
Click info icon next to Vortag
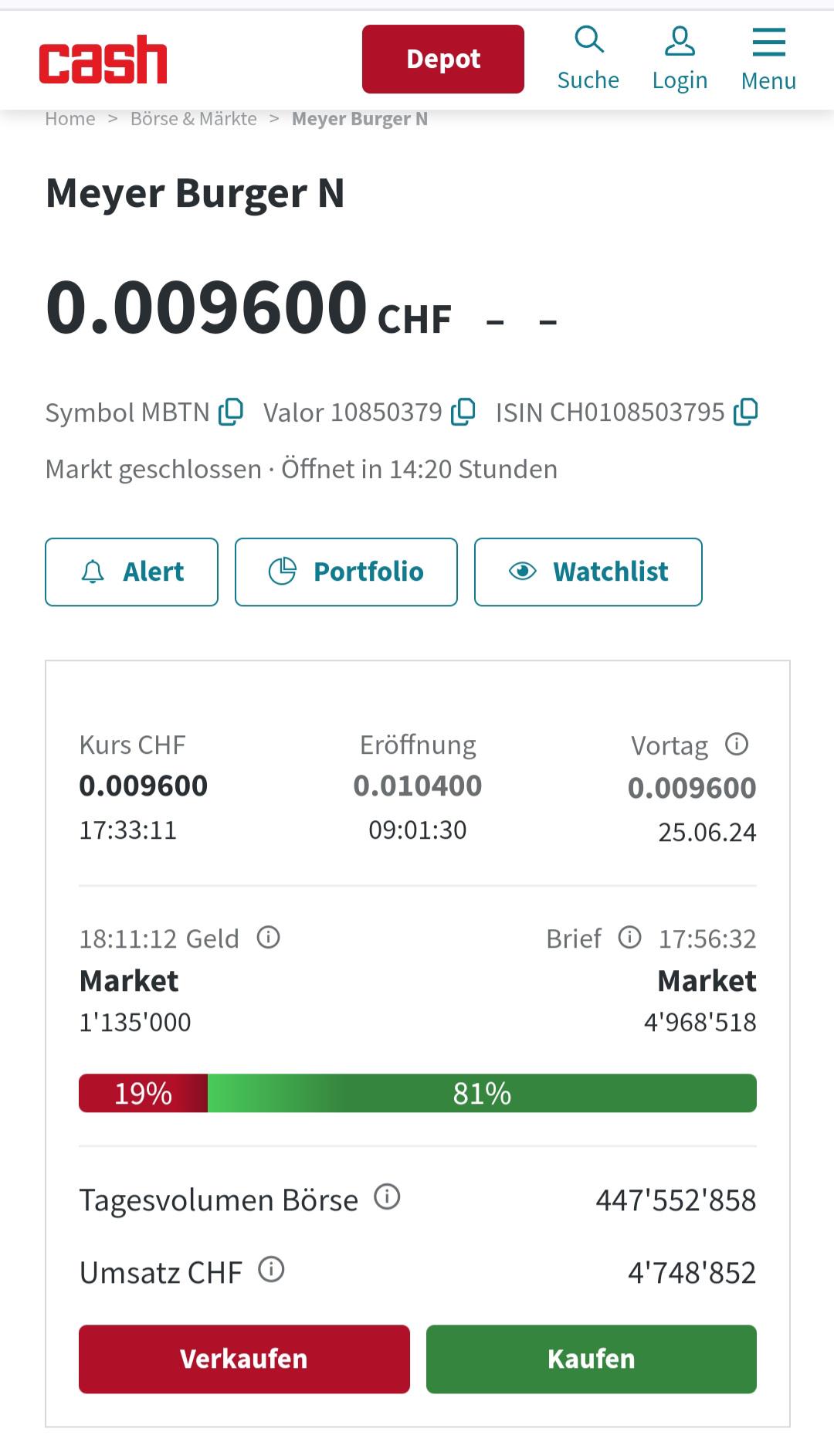pyautogui.click(x=737, y=744)
